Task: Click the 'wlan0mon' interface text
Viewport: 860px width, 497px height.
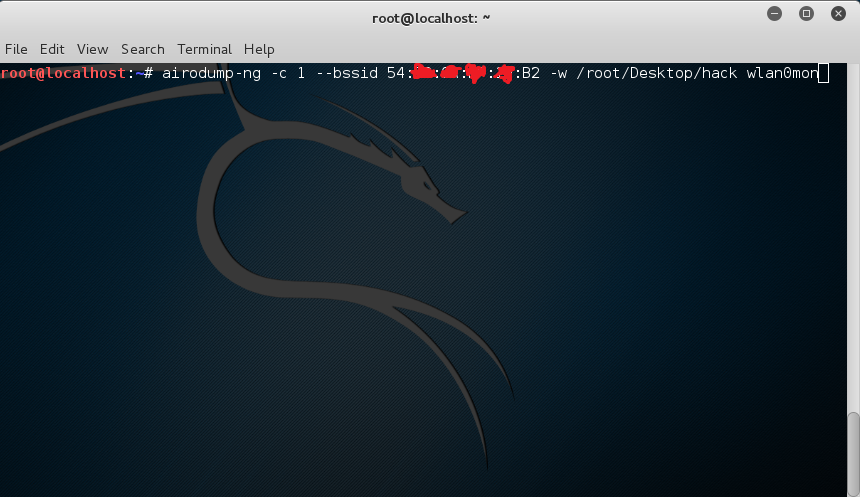Action: click(x=782, y=73)
